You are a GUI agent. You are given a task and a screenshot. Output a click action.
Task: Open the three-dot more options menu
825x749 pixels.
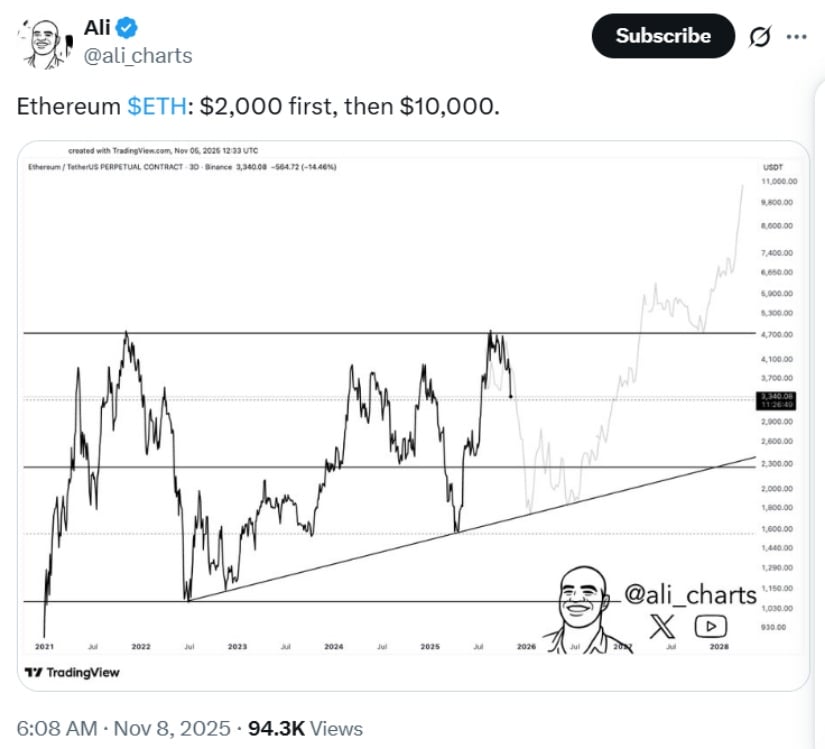click(x=797, y=36)
